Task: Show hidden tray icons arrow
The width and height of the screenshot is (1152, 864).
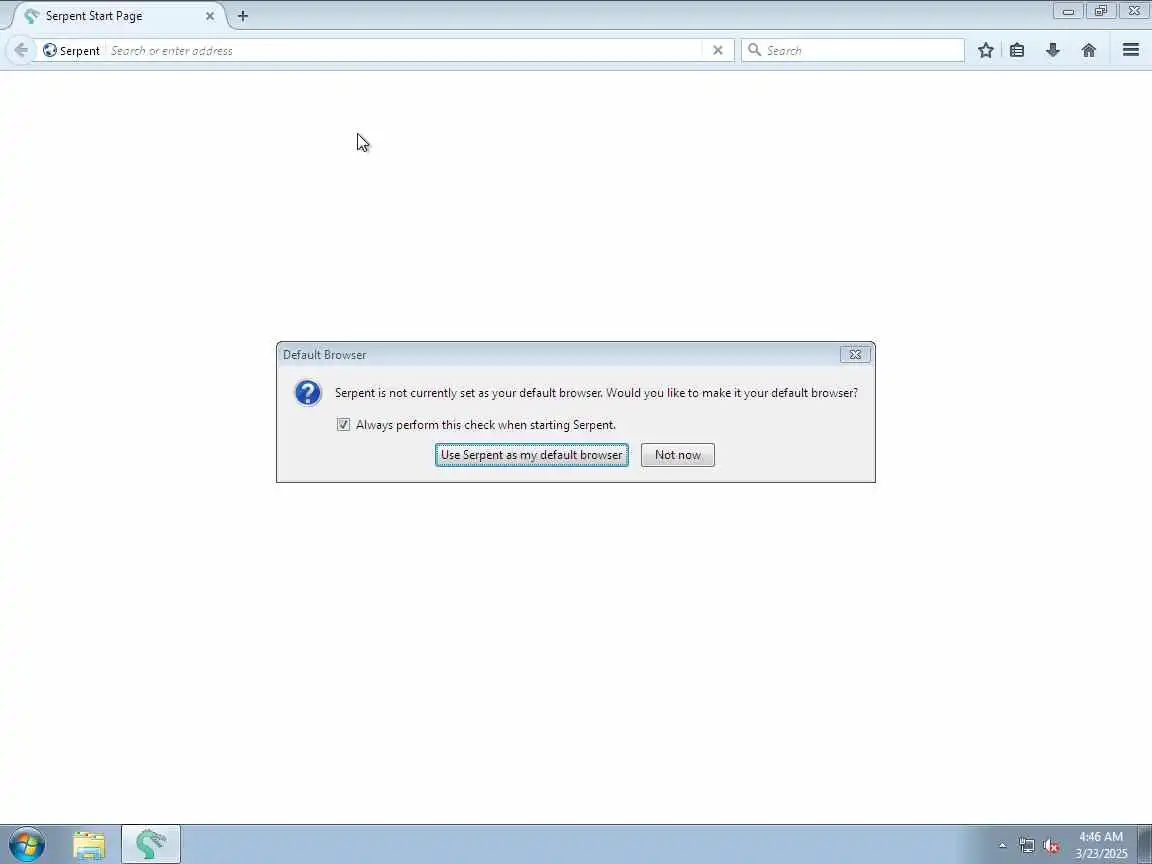Action: click(x=1002, y=846)
